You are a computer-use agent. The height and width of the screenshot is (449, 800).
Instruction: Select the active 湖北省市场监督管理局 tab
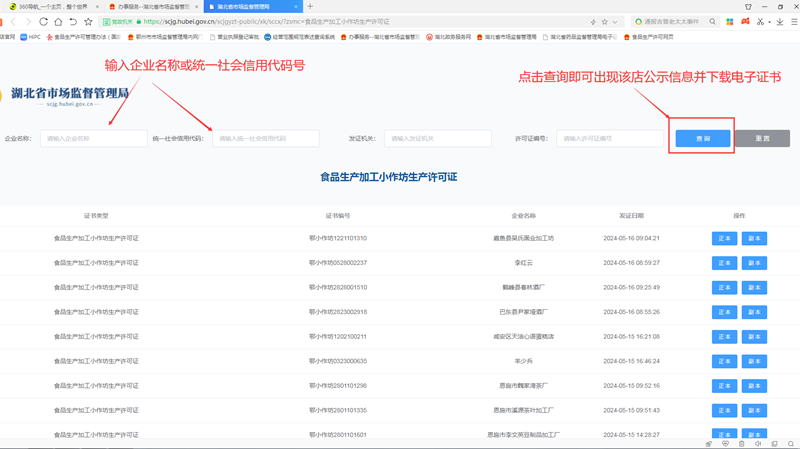[253, 7]
